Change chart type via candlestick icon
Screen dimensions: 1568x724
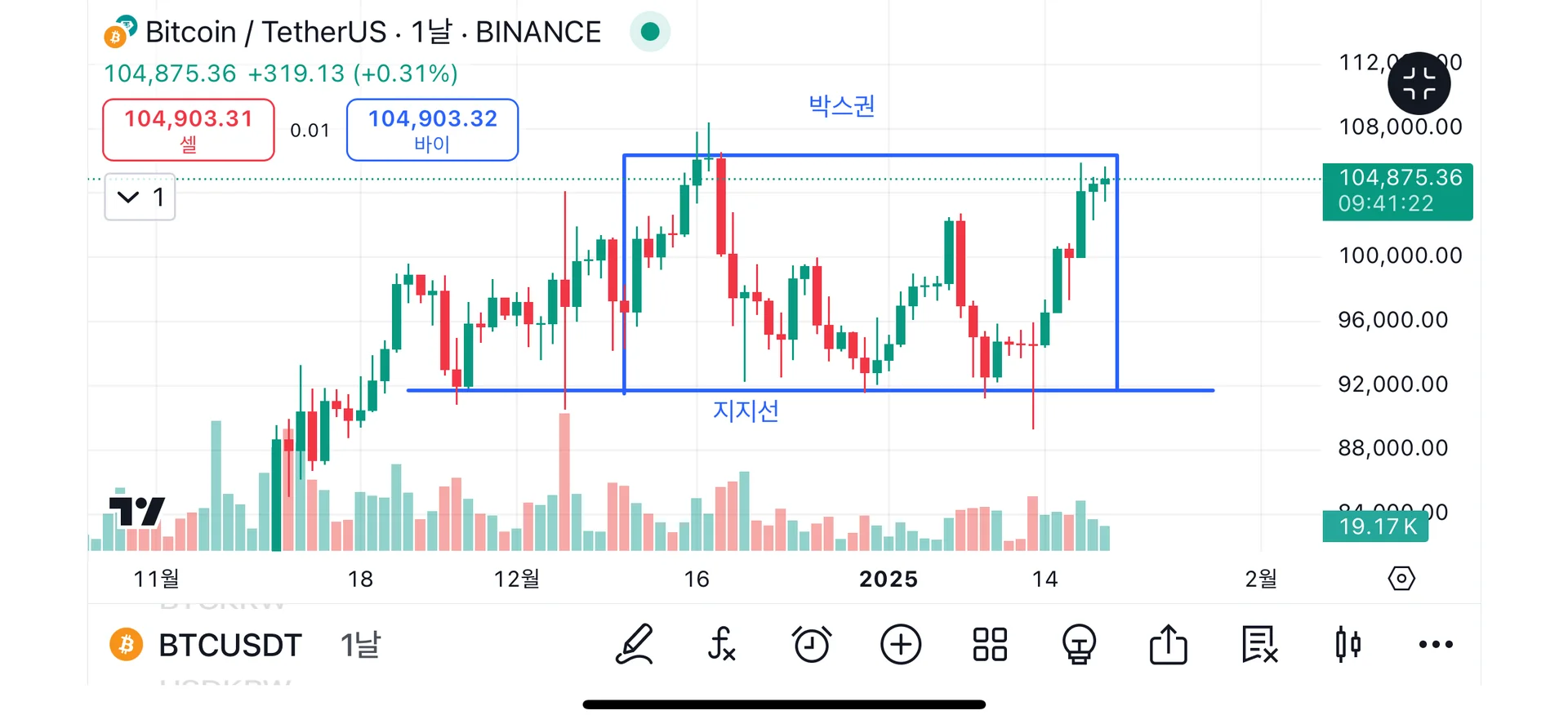click(x=1348, y=645)
